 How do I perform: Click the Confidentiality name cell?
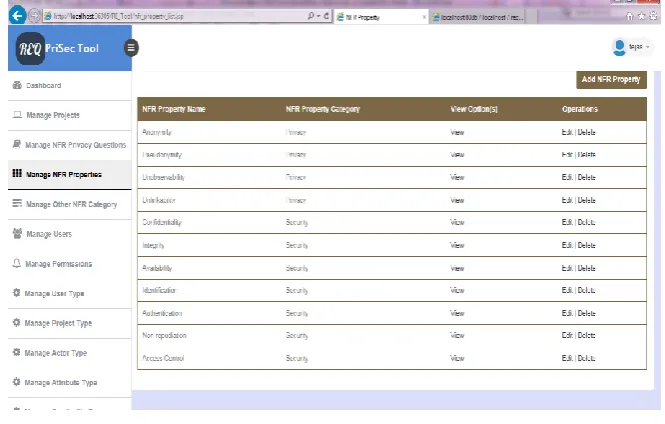pos(162,222)
